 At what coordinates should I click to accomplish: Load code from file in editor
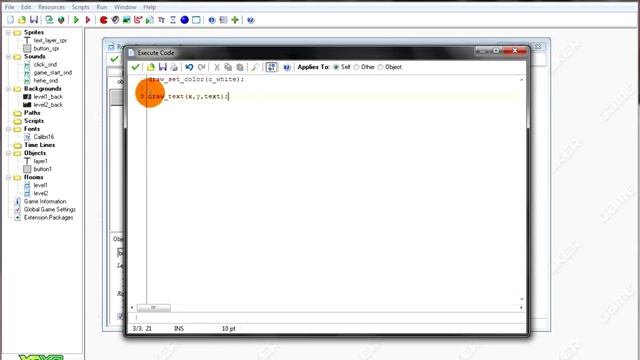151,67
